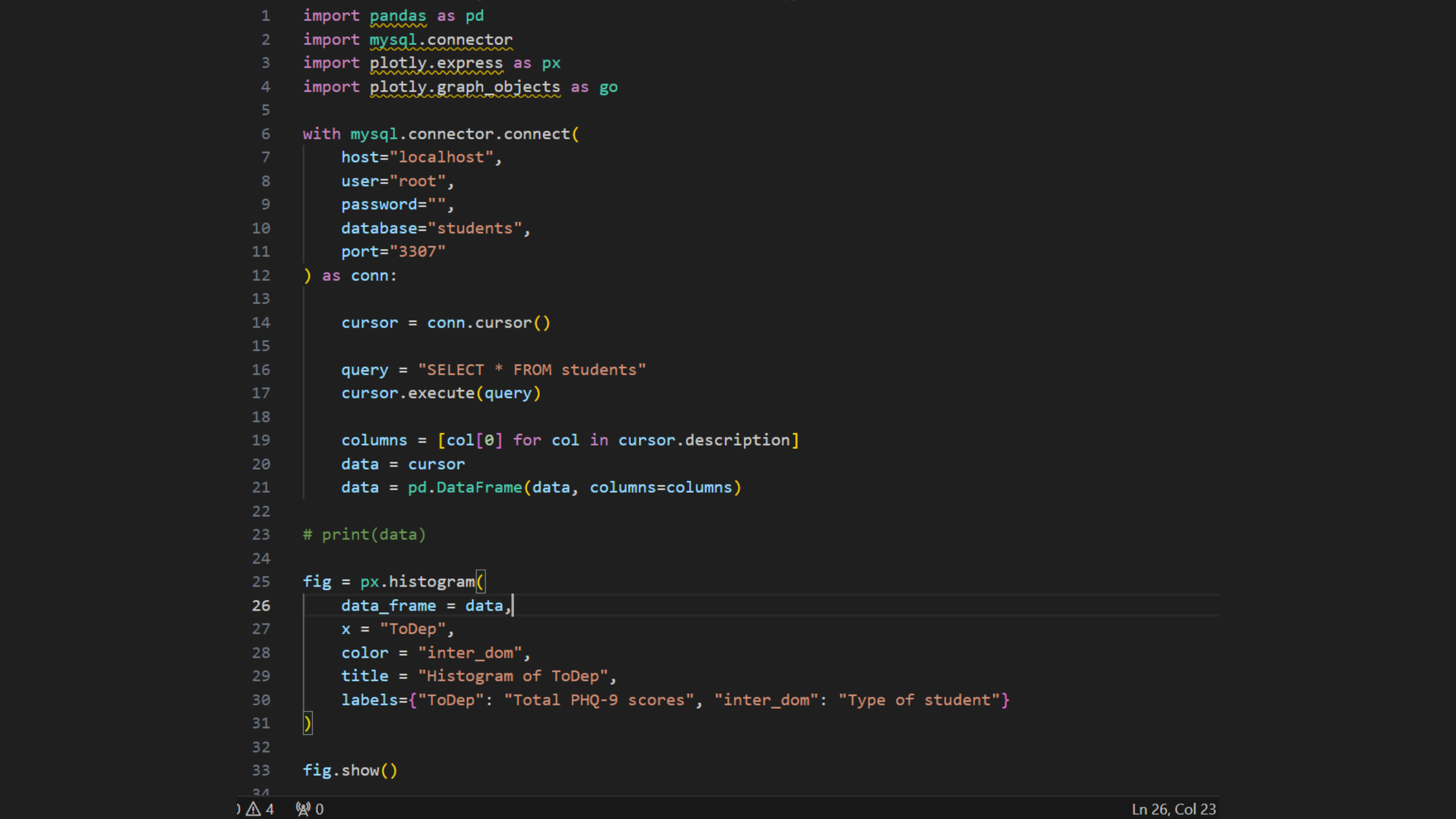Click the SELECT * FROM students query string
The height and width of the screenshot is (819, 1456).
(532, 370)
